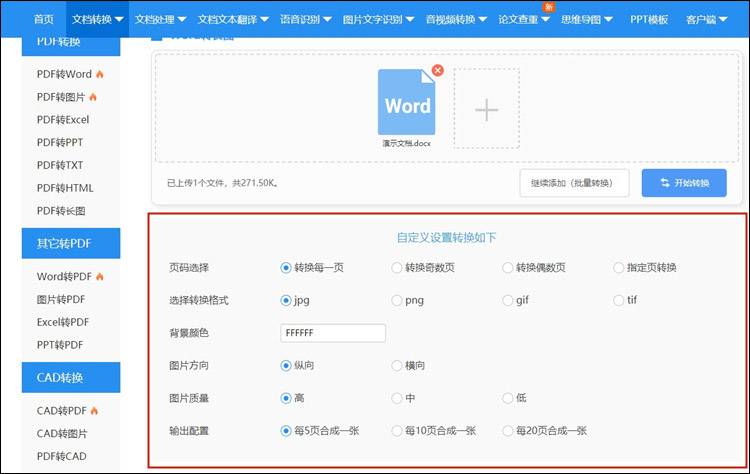Set image quality to 高
750x474 pixels.
tap(286, 398)
